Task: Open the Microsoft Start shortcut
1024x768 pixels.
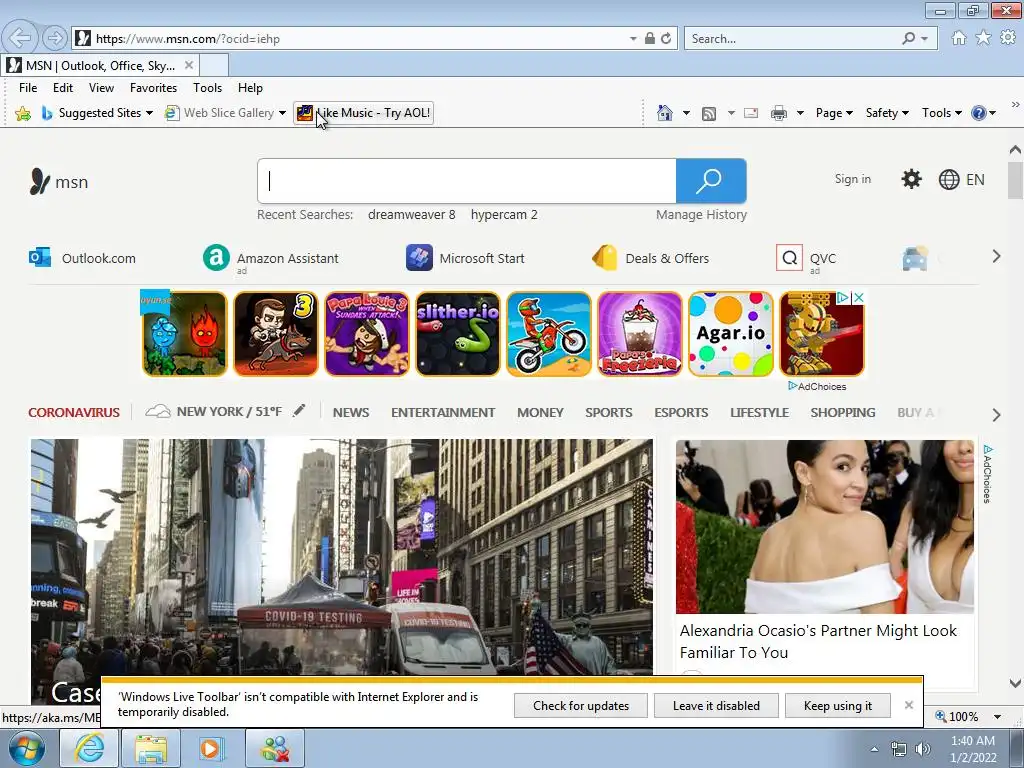Action: point(465,258)
